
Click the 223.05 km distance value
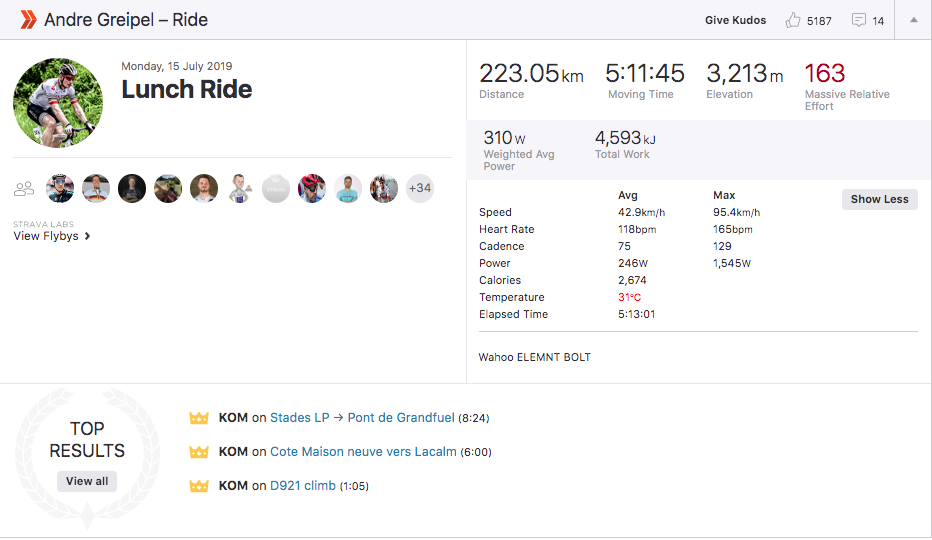coord(531,74)
